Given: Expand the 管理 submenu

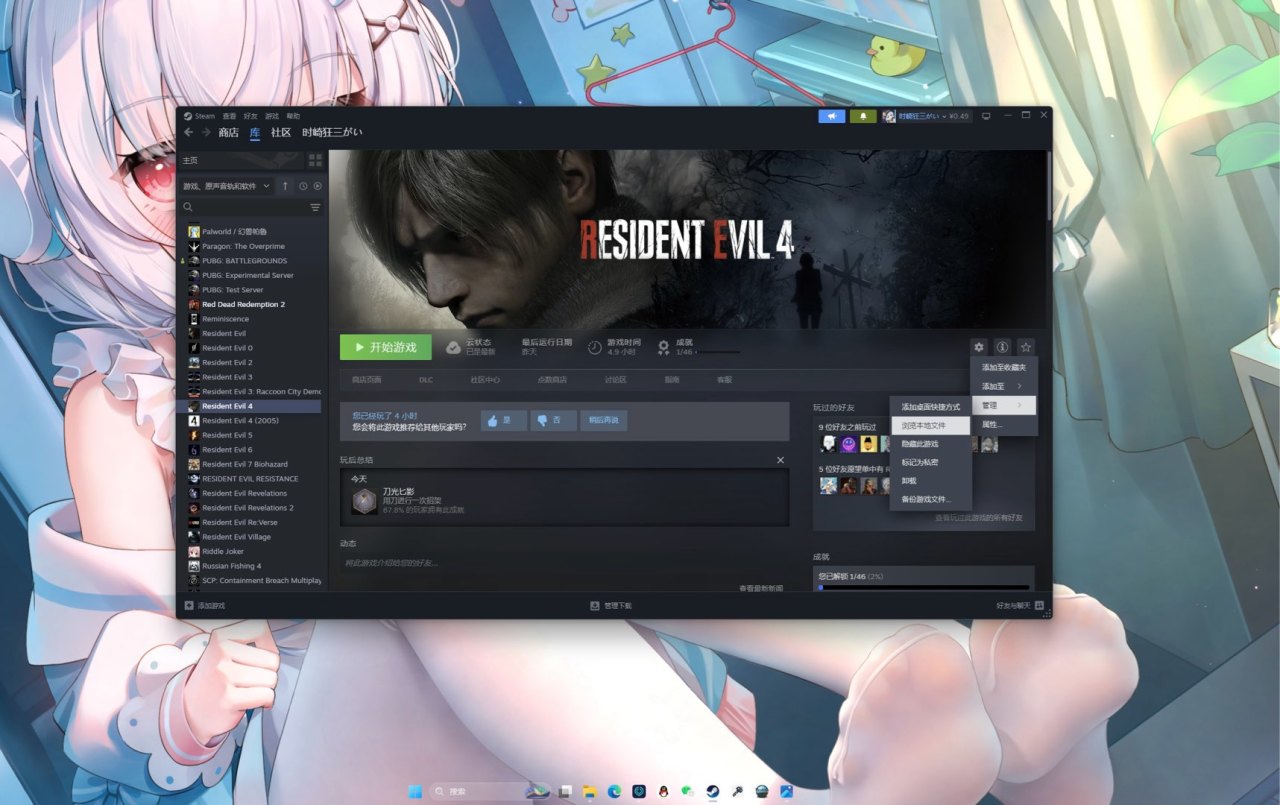Looking at the screenshot, I should click(1004, 405).
